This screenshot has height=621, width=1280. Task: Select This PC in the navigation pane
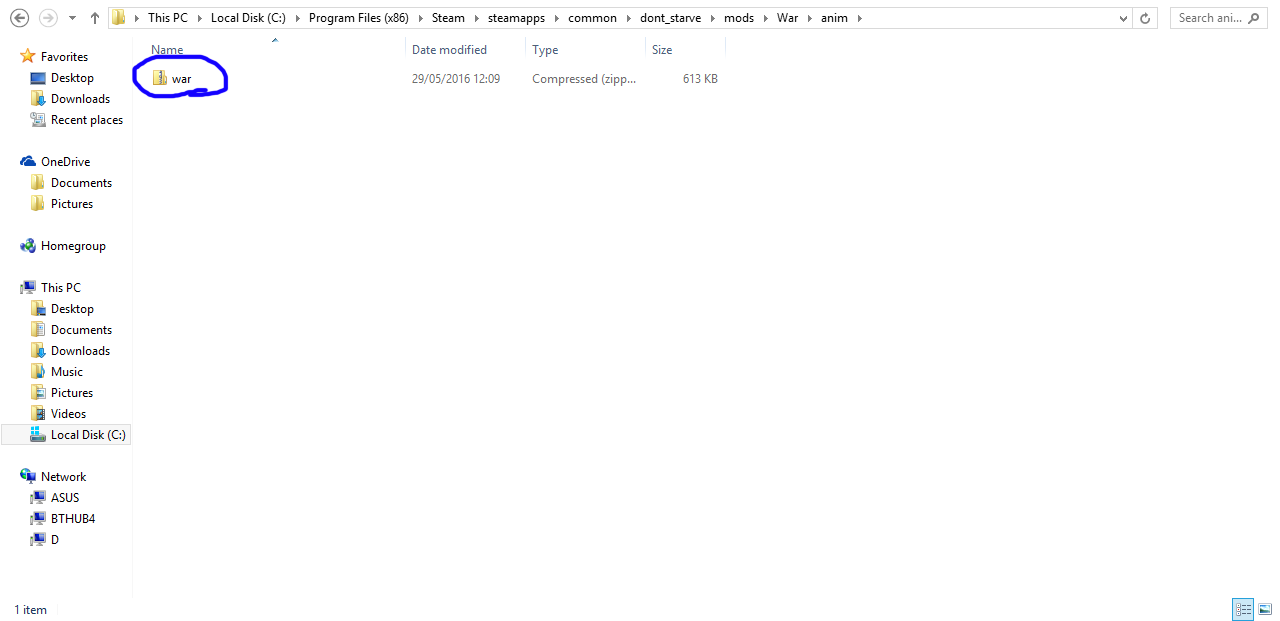[61, 288]
